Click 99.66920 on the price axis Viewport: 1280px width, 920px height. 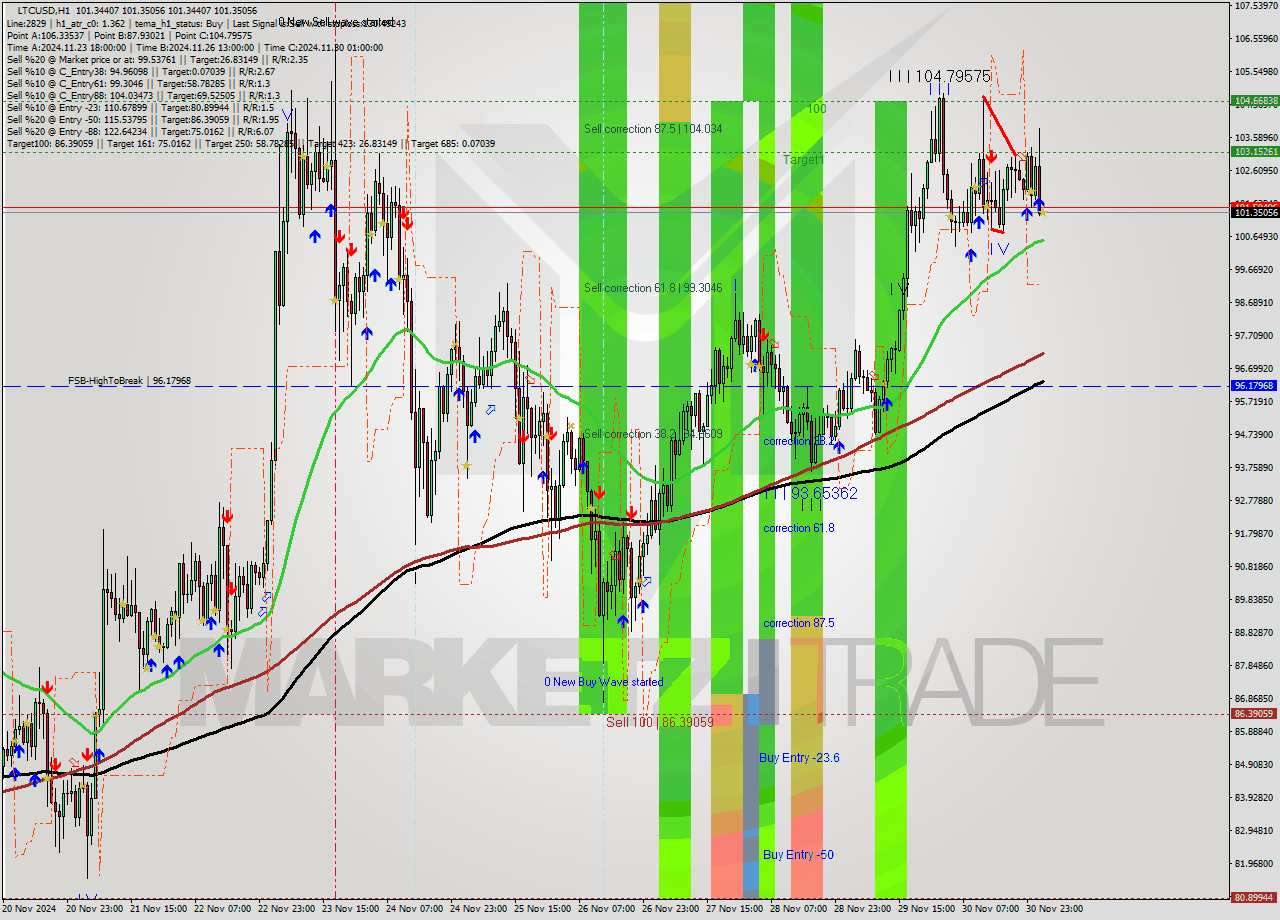1255,270
